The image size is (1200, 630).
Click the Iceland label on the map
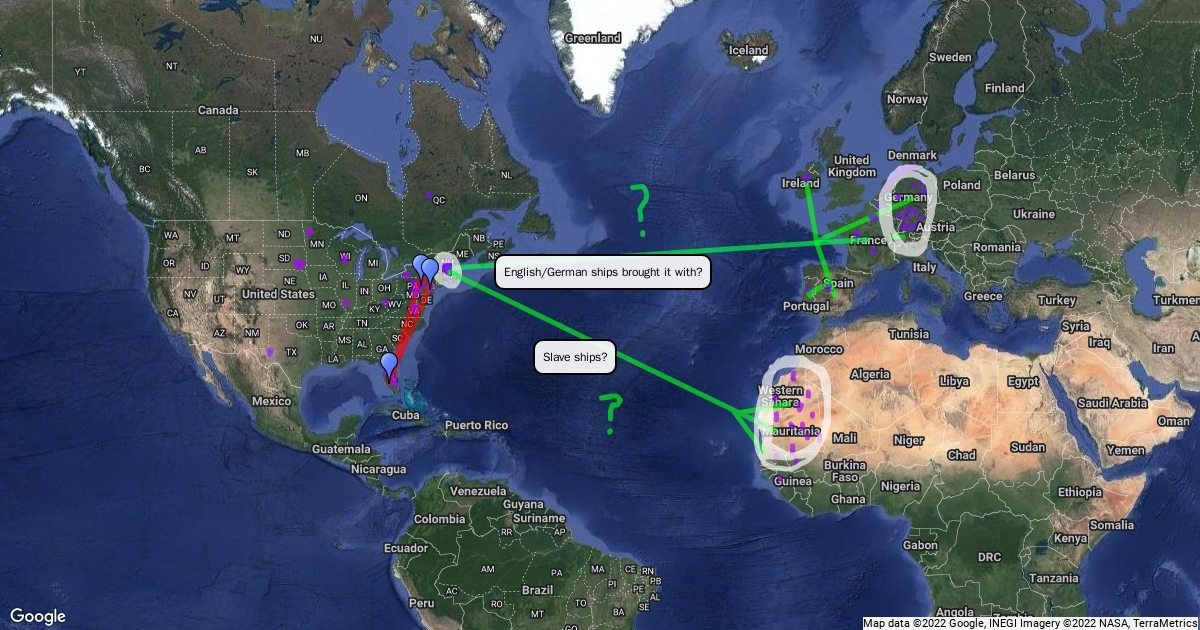pyautogui.click(x=748, y=50)
